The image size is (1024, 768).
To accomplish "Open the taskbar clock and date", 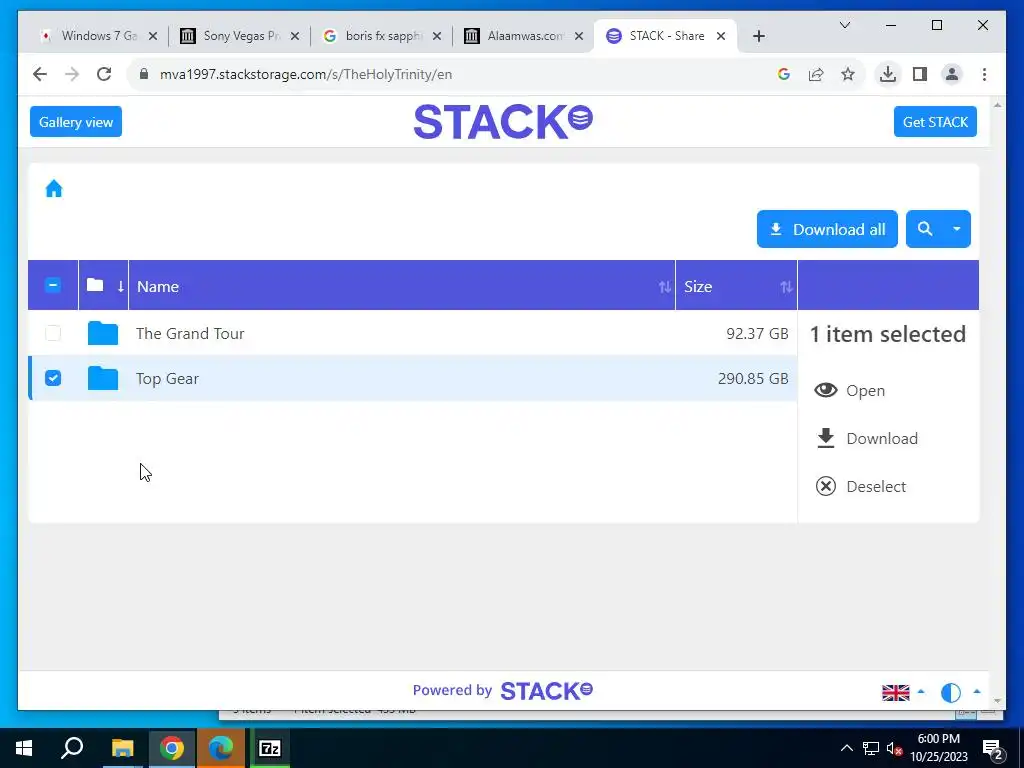I will (x=939, y=748).
